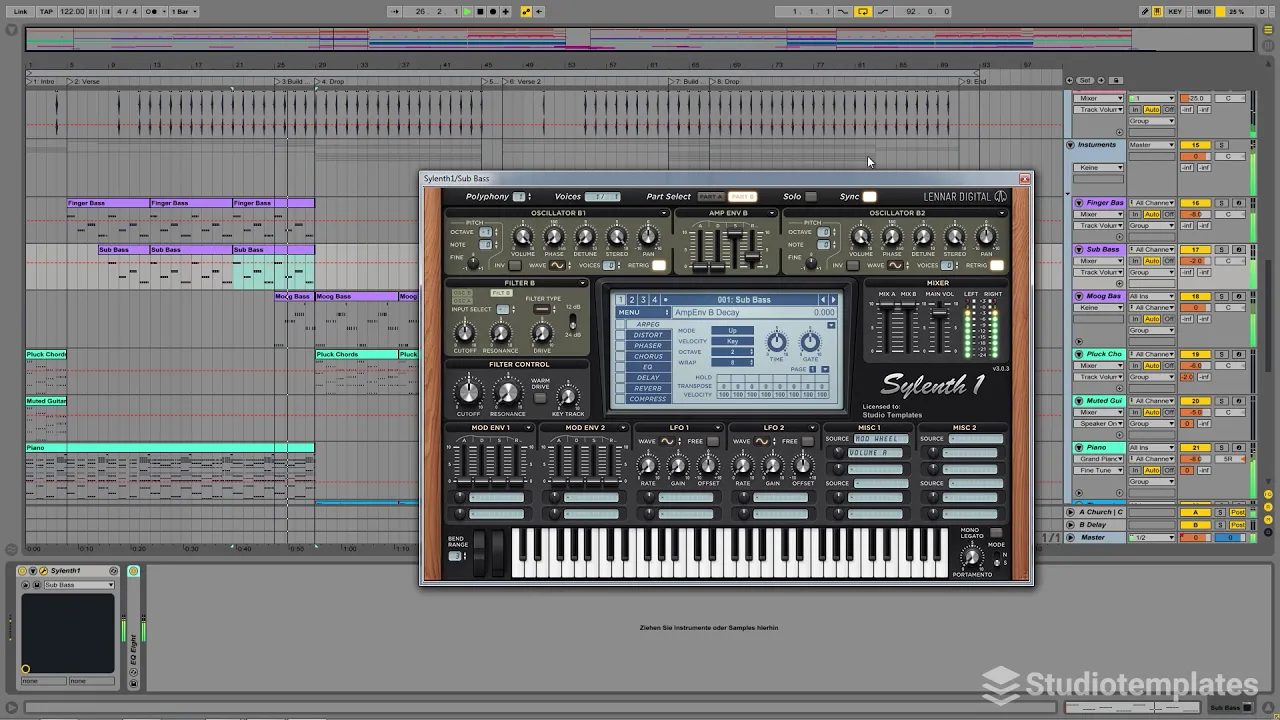Click the Record button in Ableton transport
Image resolution: width=1280 pixels, height=720 pixels.
tap(492, 12)
